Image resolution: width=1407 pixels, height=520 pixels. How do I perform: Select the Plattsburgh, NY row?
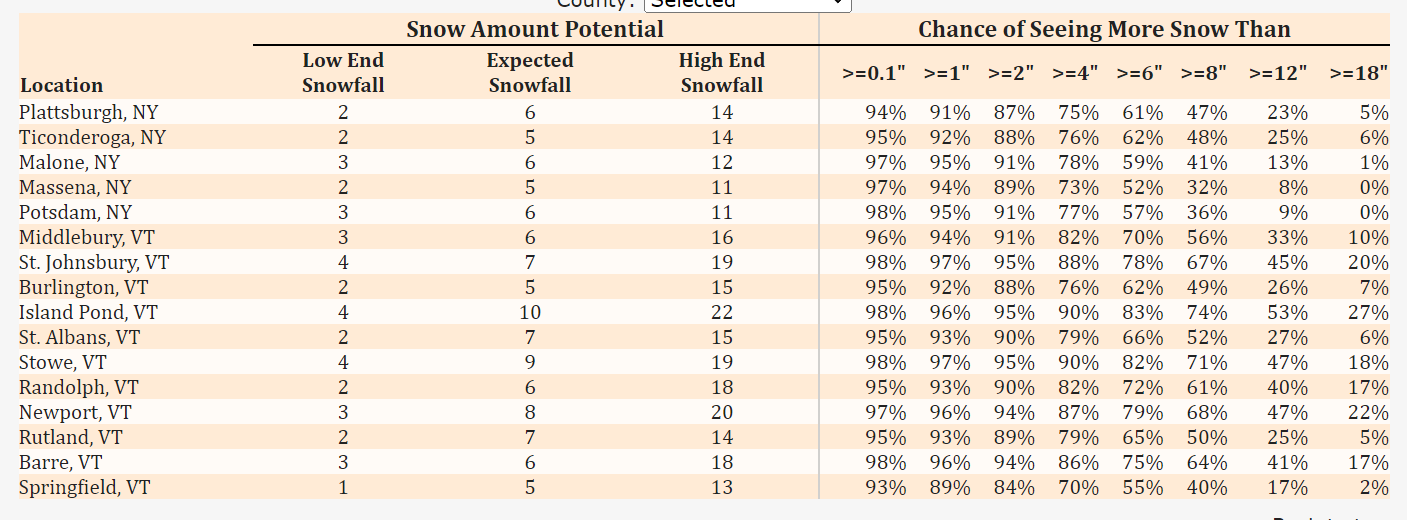pos(703,112)
